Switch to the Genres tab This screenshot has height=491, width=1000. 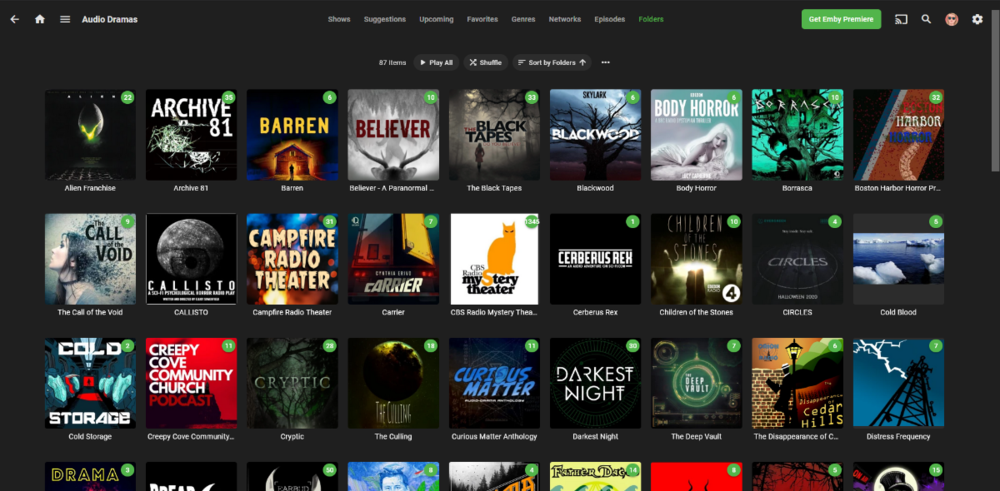pos(523,19)
